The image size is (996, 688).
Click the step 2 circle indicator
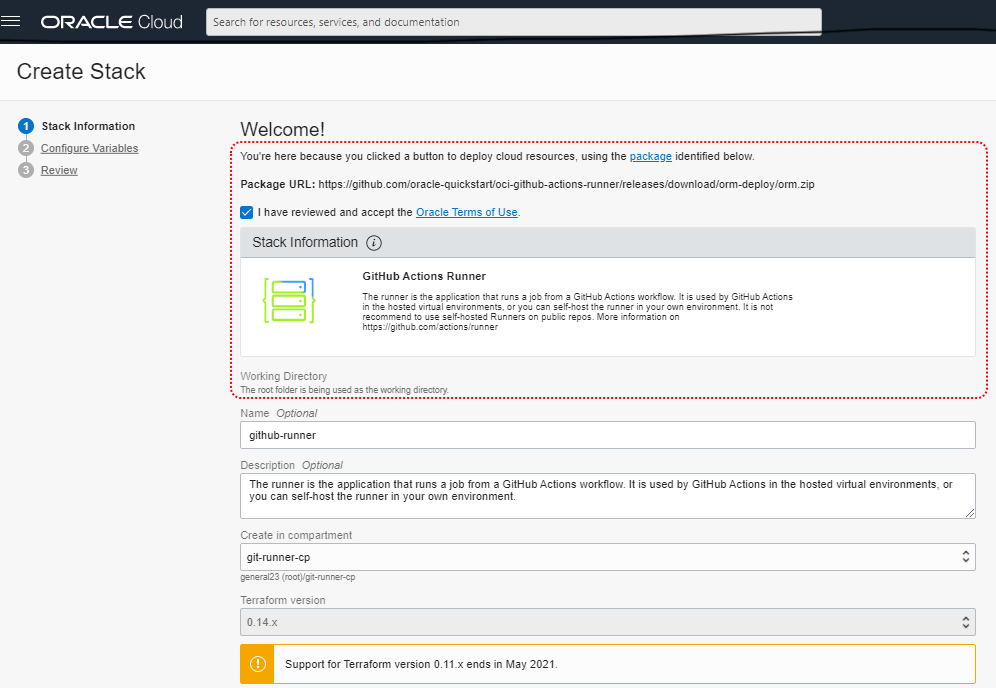point(26,149)
